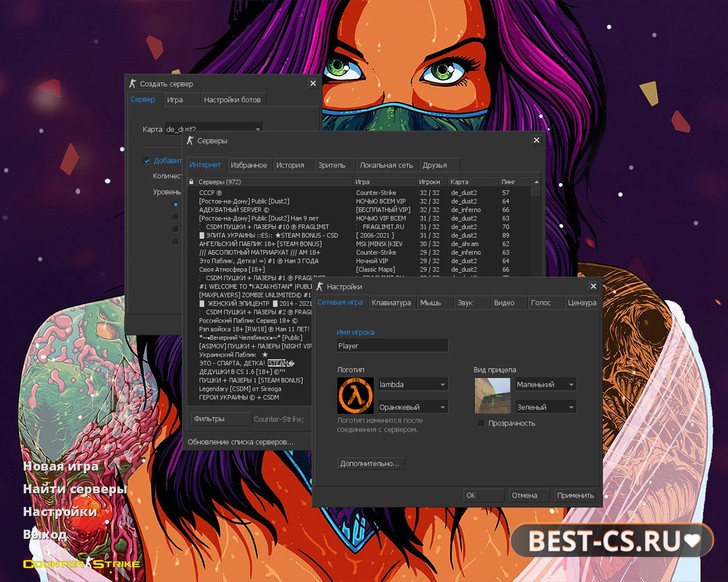Select the АБСОЛЮТНЫЙ МАТРИАРХАТ server row
This screenshot has width=728, height=582.
[359, 252]
